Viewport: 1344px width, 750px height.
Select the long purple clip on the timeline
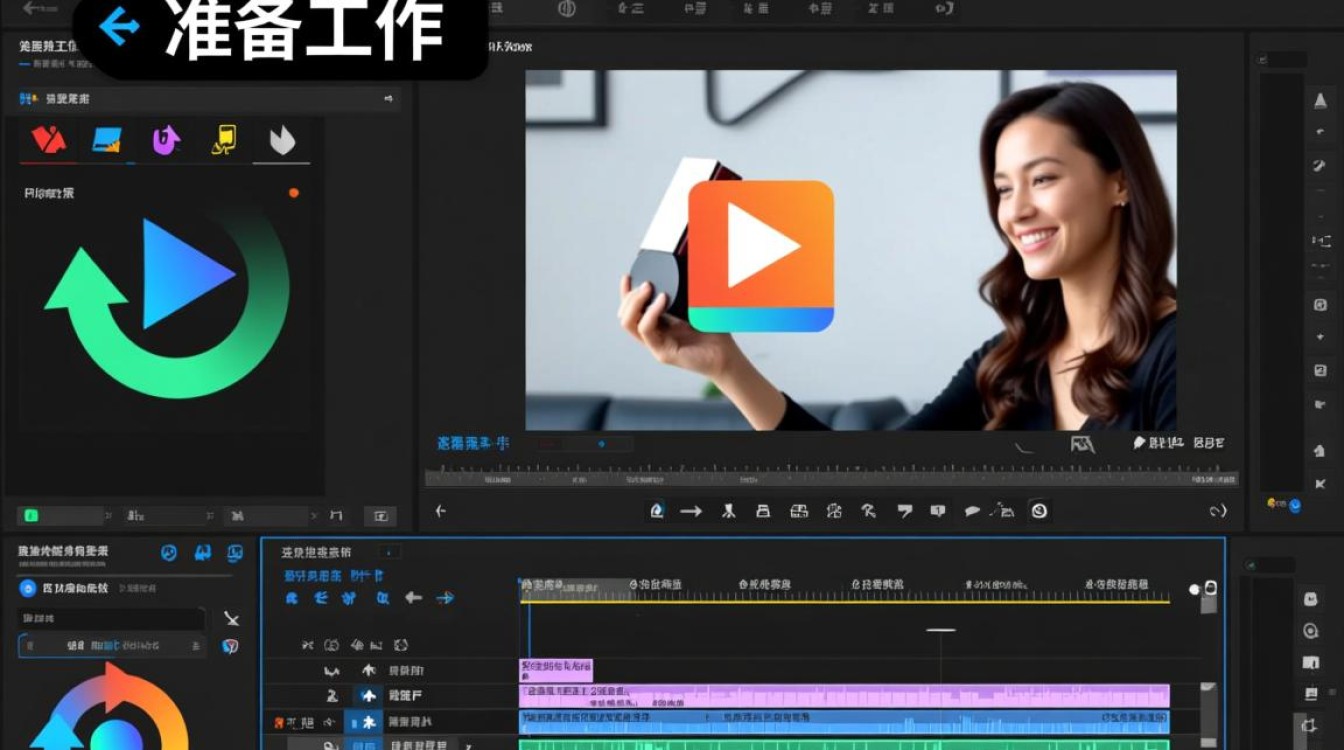[x=844, y=696]
